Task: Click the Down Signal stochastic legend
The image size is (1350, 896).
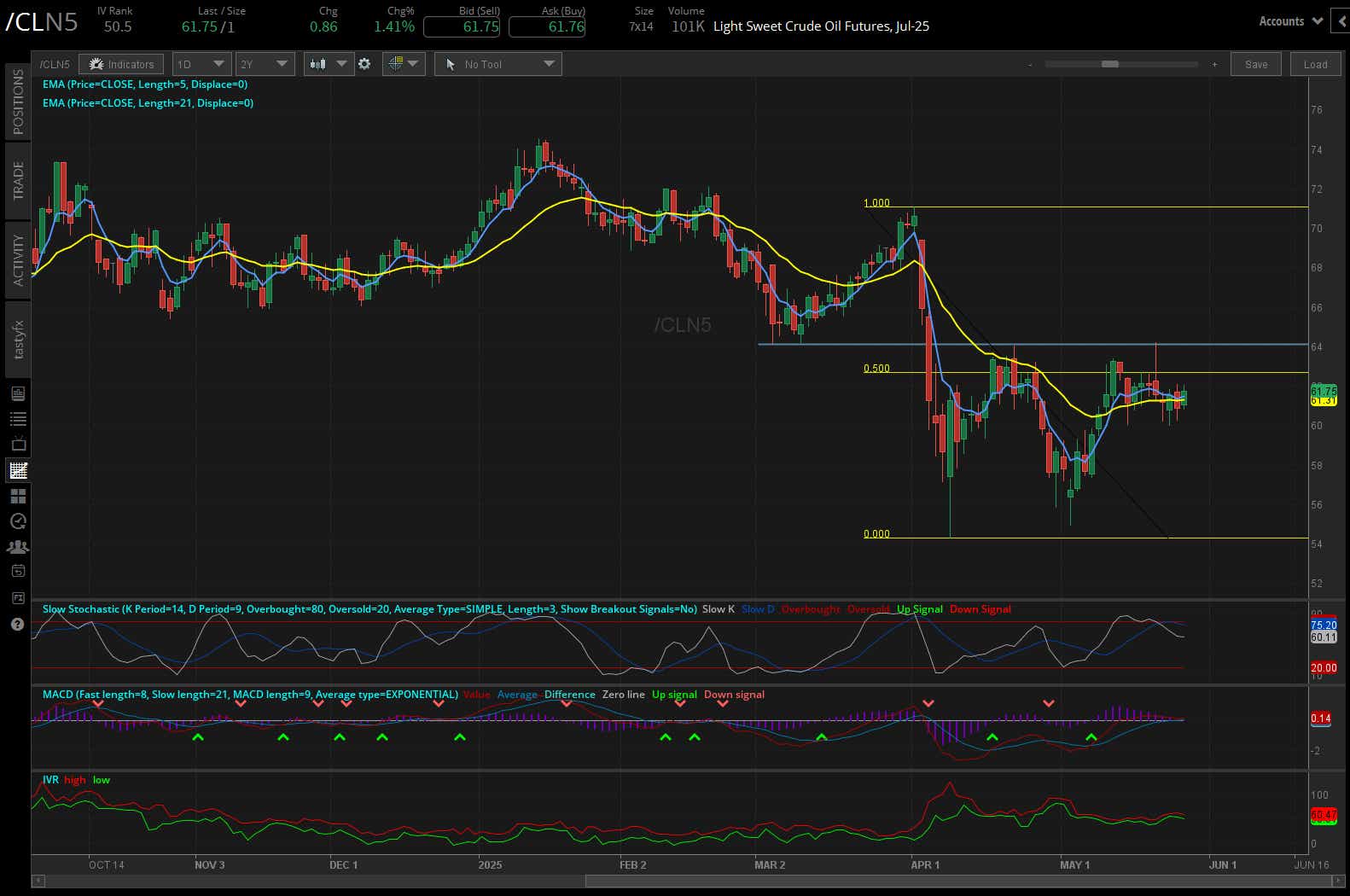Action: click(x=980, y=609)
